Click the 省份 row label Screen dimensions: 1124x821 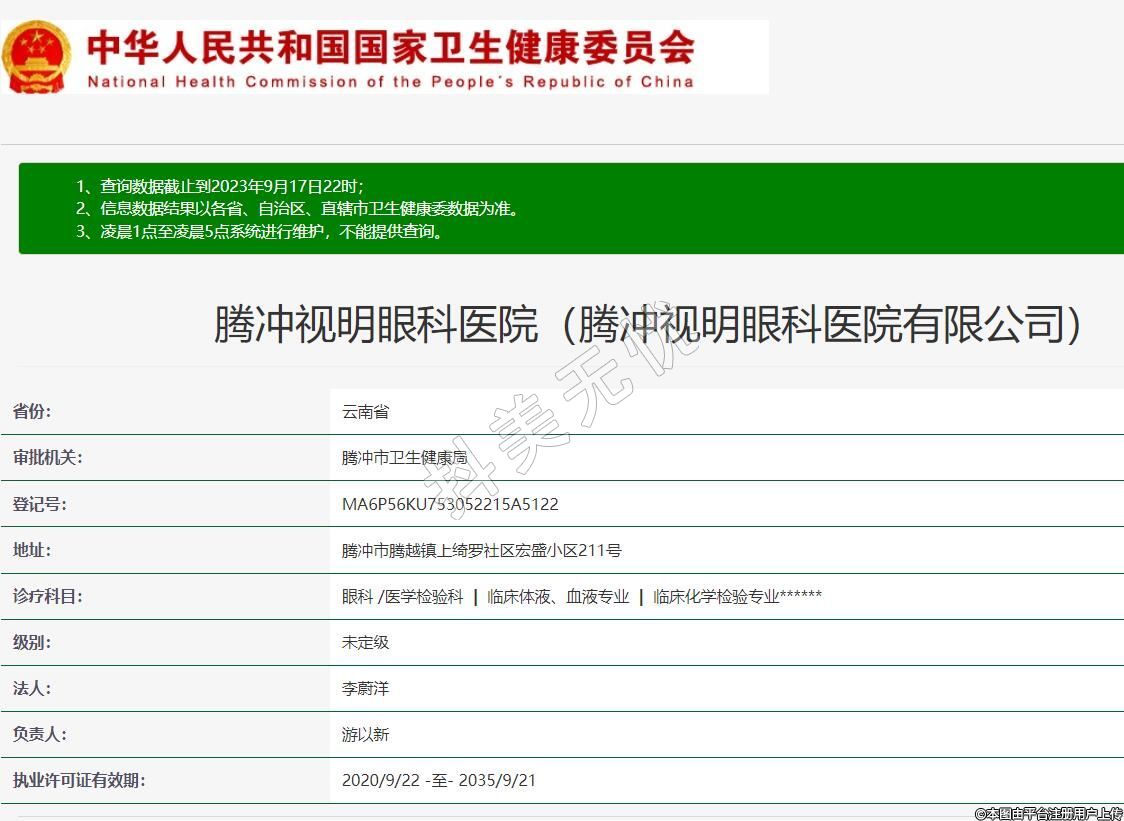(x=32, y=411)
